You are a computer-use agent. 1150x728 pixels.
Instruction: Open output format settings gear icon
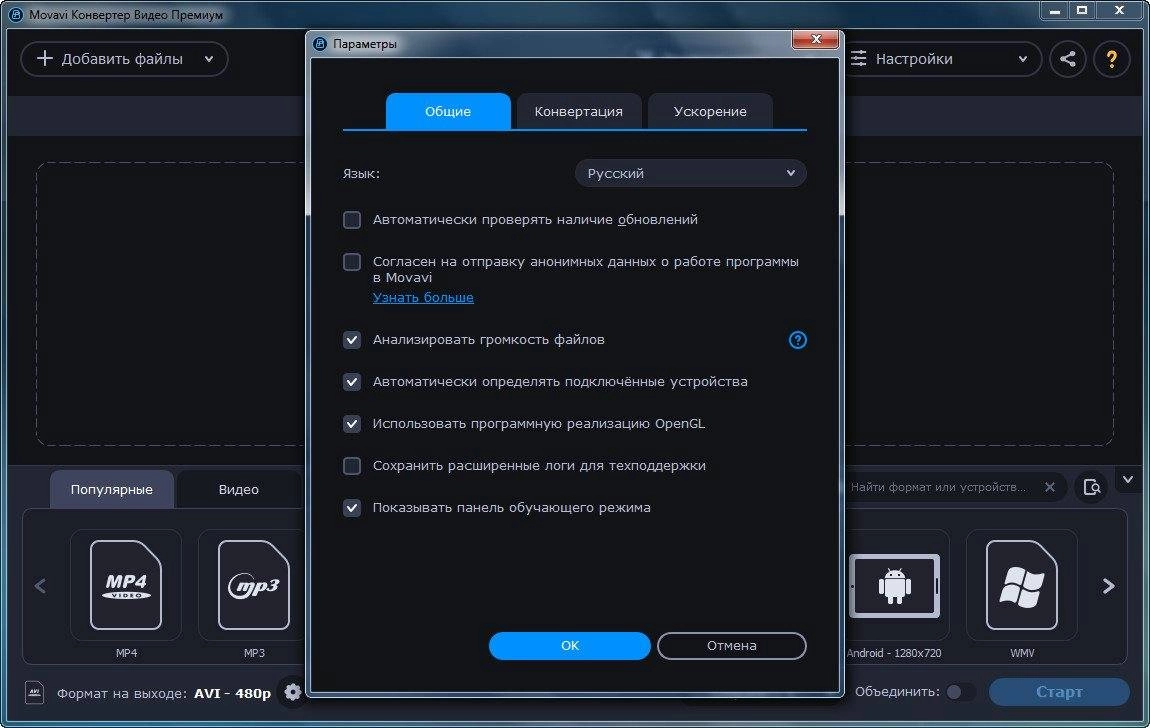pyautogui.click(x=293, y=691)
